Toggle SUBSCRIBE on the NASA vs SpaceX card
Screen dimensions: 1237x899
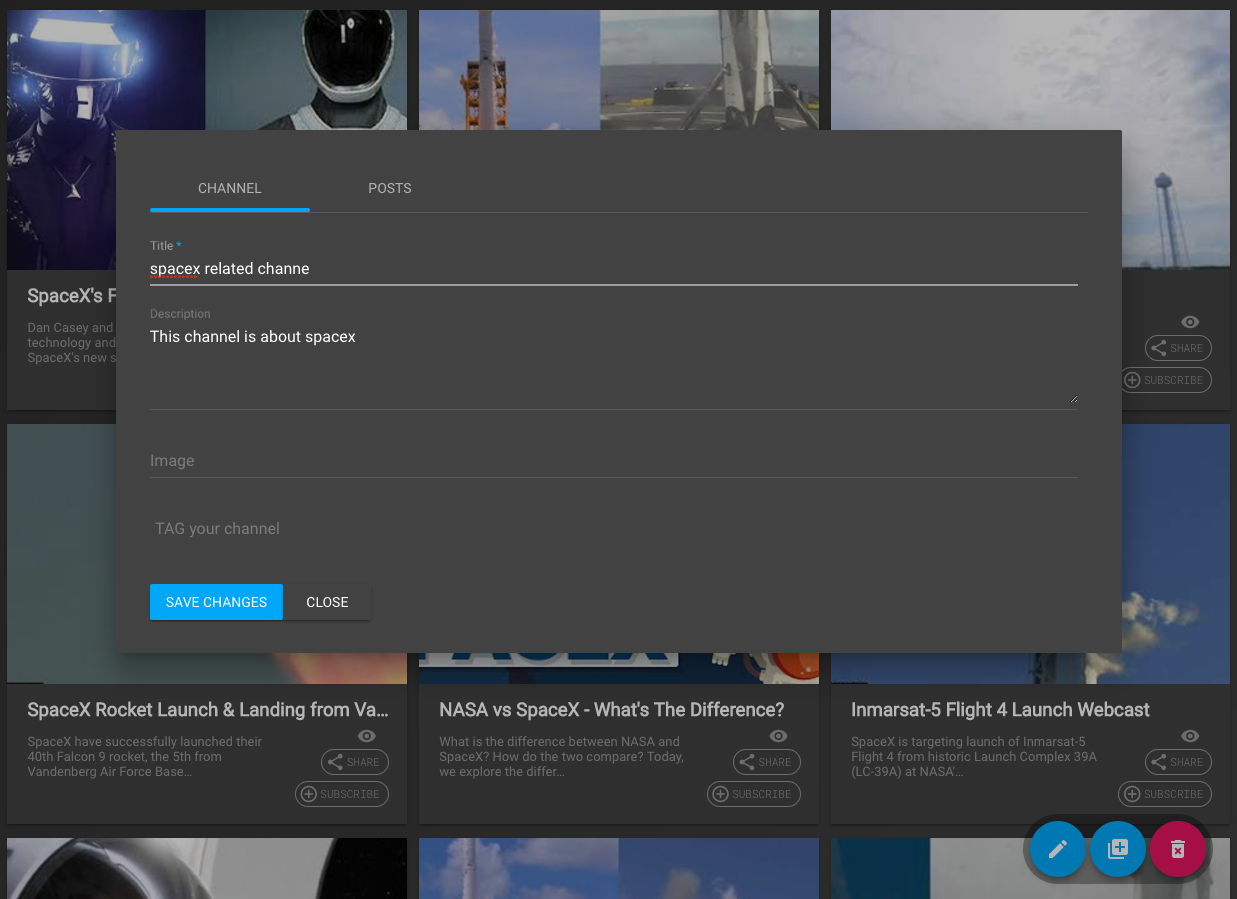tap(753, 794)
